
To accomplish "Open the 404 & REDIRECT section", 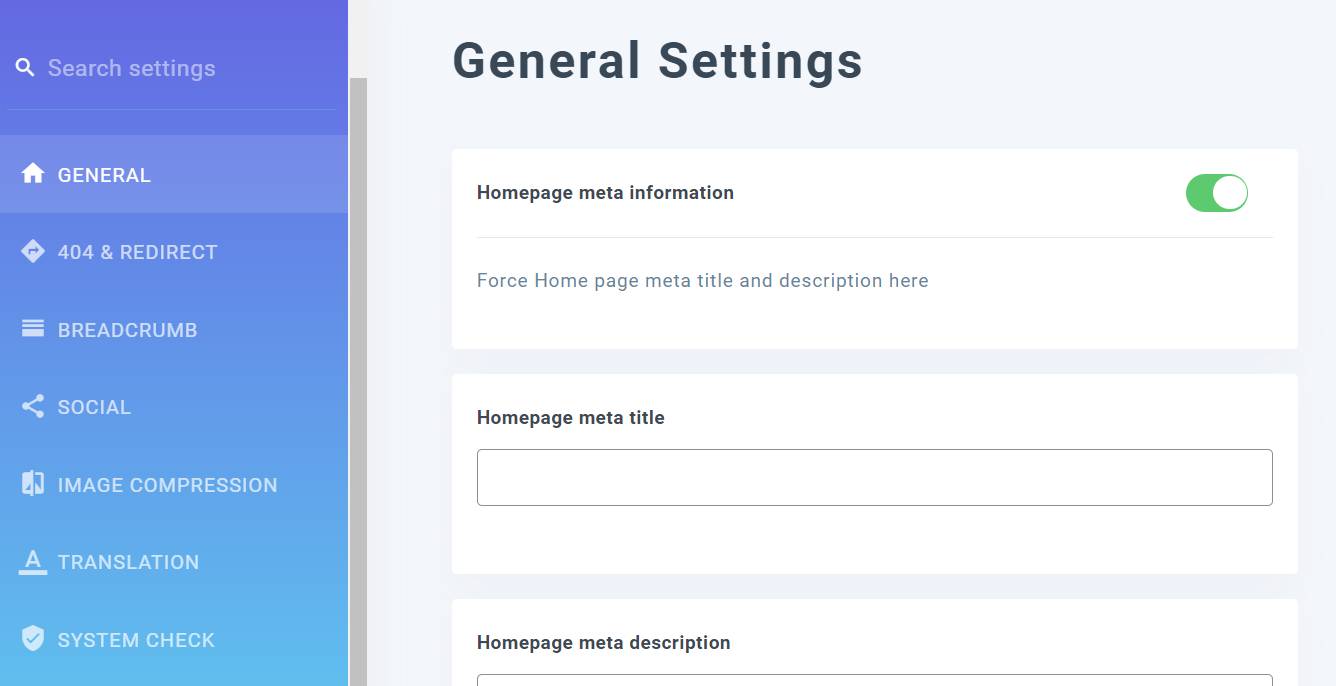I will click(x=139, y=252).
